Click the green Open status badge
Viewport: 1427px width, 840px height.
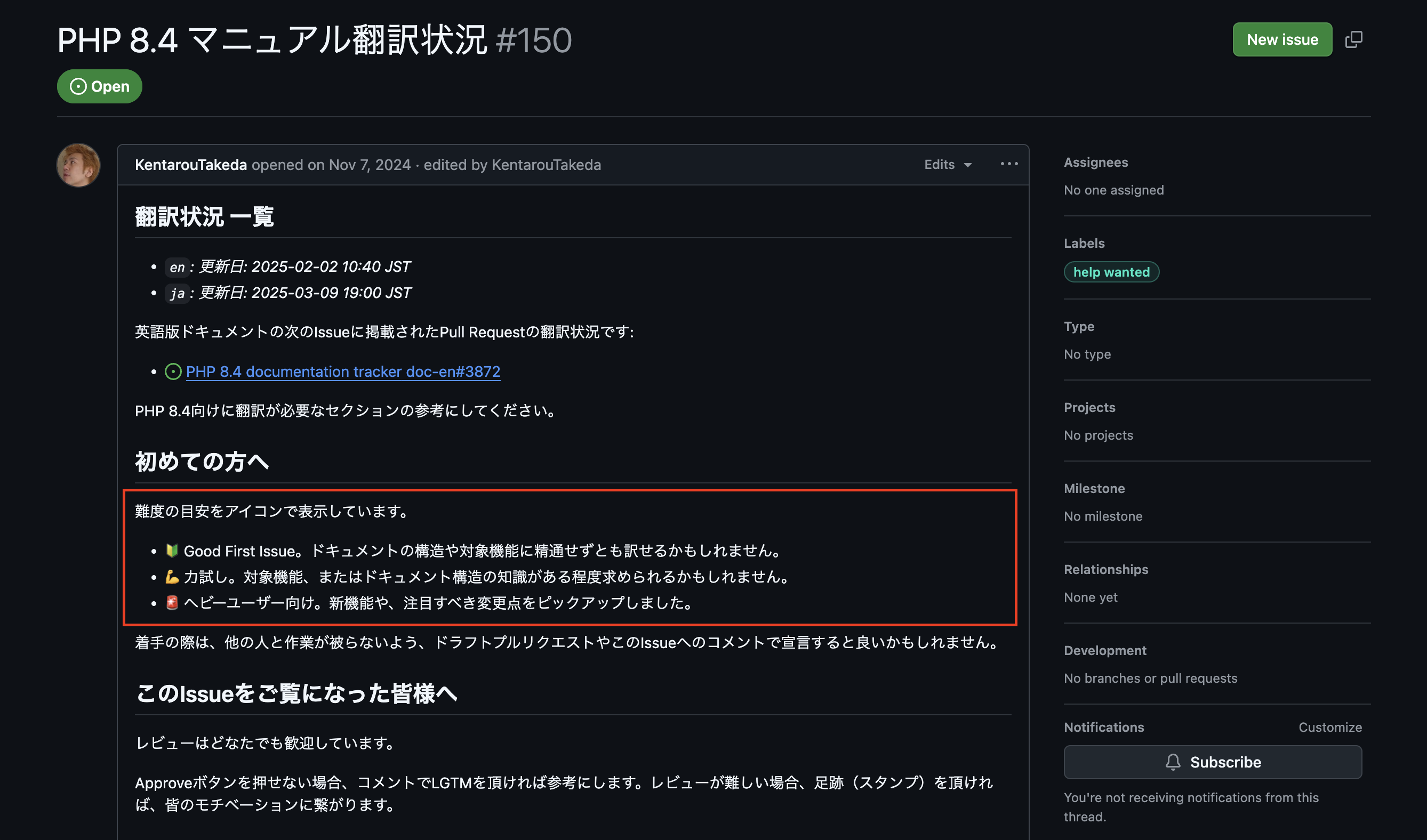(100, 86)
